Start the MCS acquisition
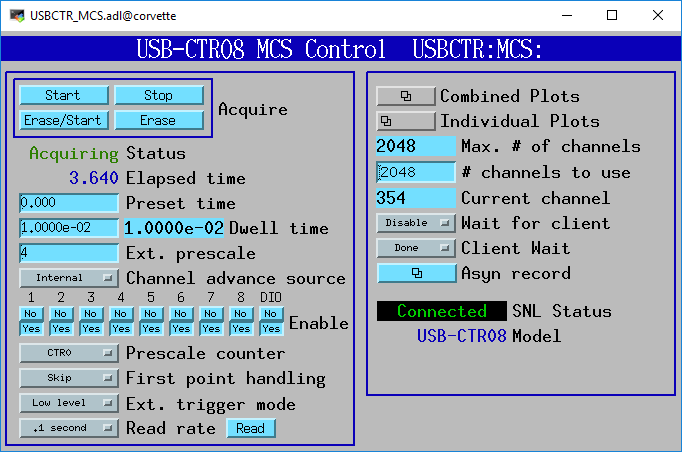Screen dimensions: 682x452 64,95
